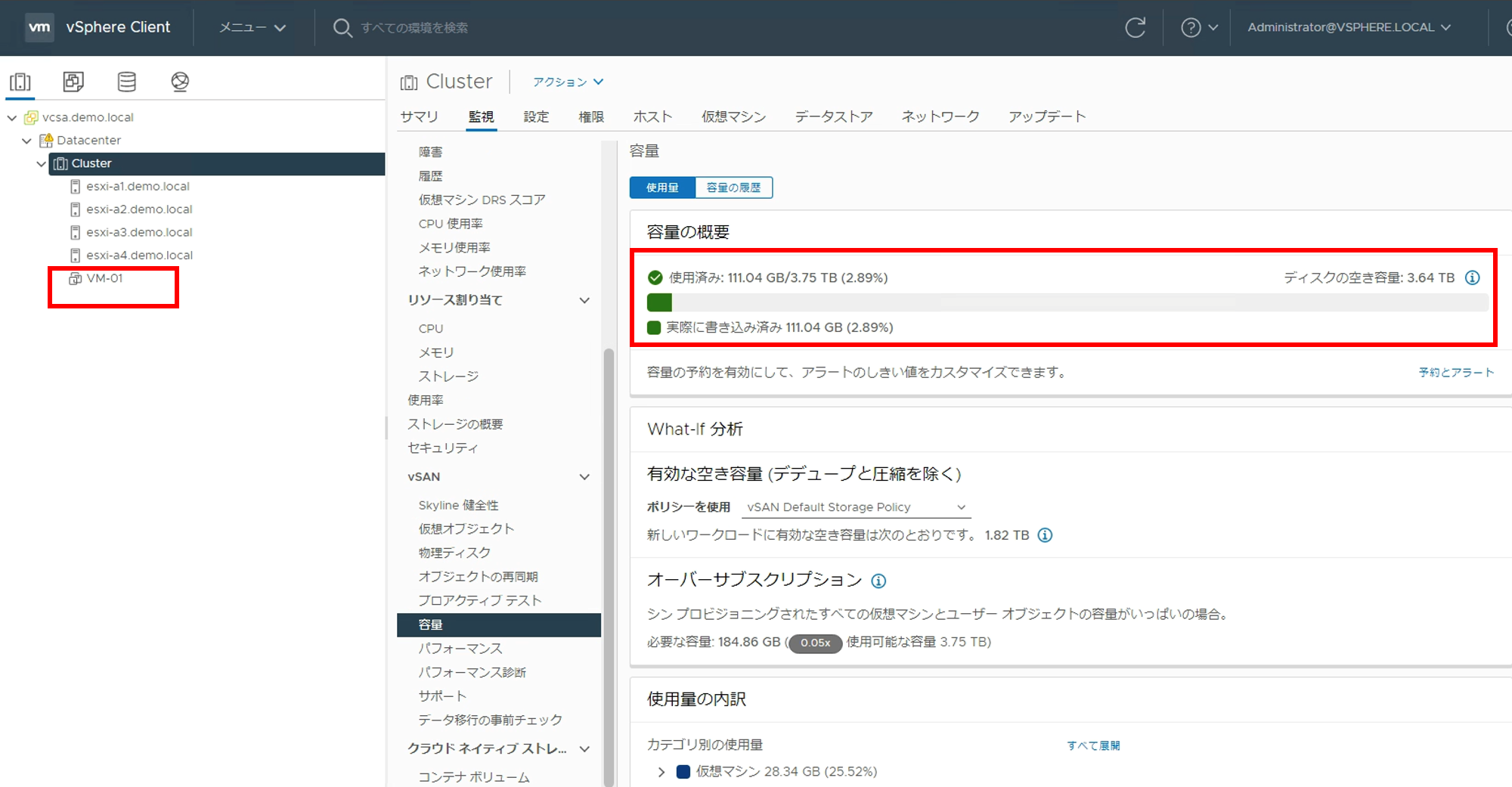Open Skyline 健全性 menu item
This screenshot has width=1512, height=787.
tap(458, 505)
